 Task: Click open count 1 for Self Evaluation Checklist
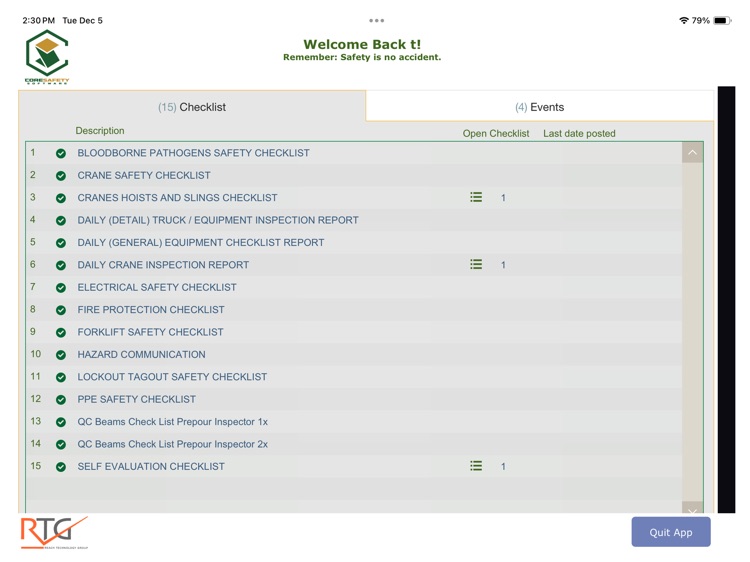503,466
